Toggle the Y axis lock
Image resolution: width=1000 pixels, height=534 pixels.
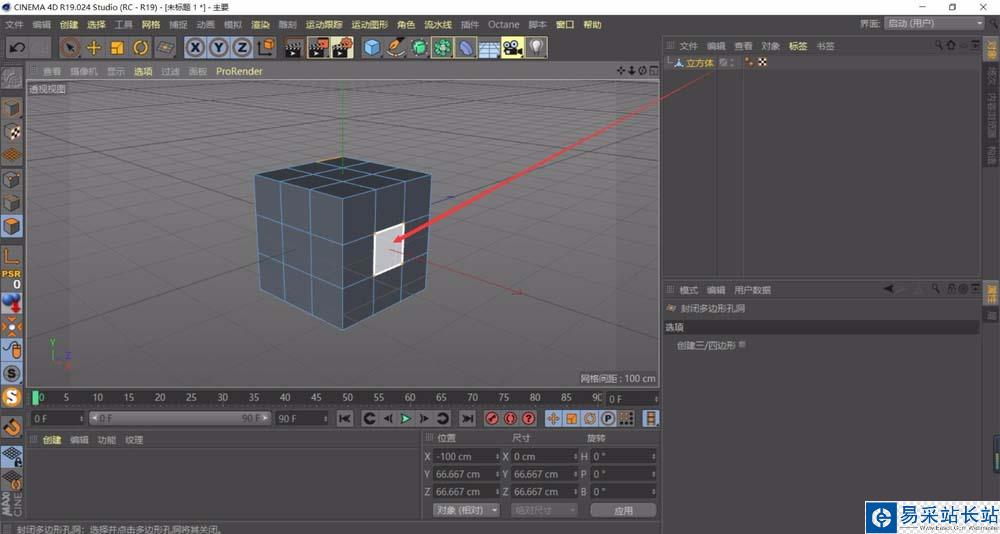click(218, 47)
